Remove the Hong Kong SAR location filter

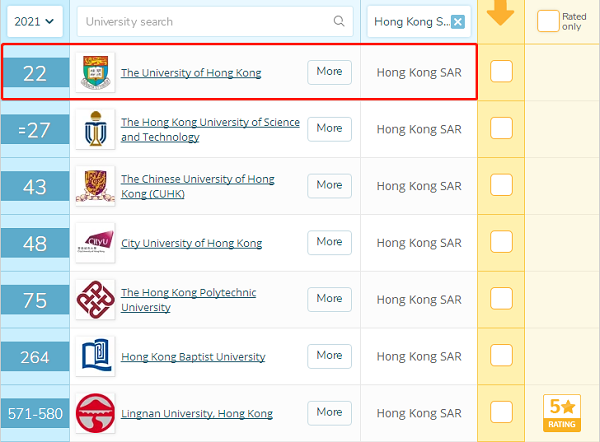click(458, 22)
